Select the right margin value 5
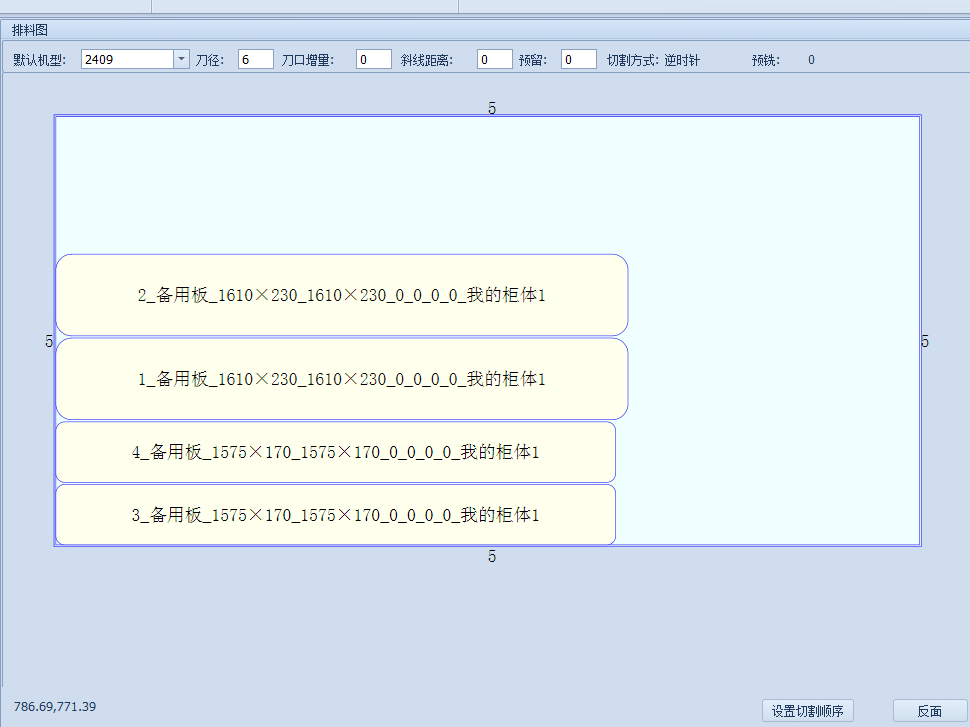 [x=925, y=341]
